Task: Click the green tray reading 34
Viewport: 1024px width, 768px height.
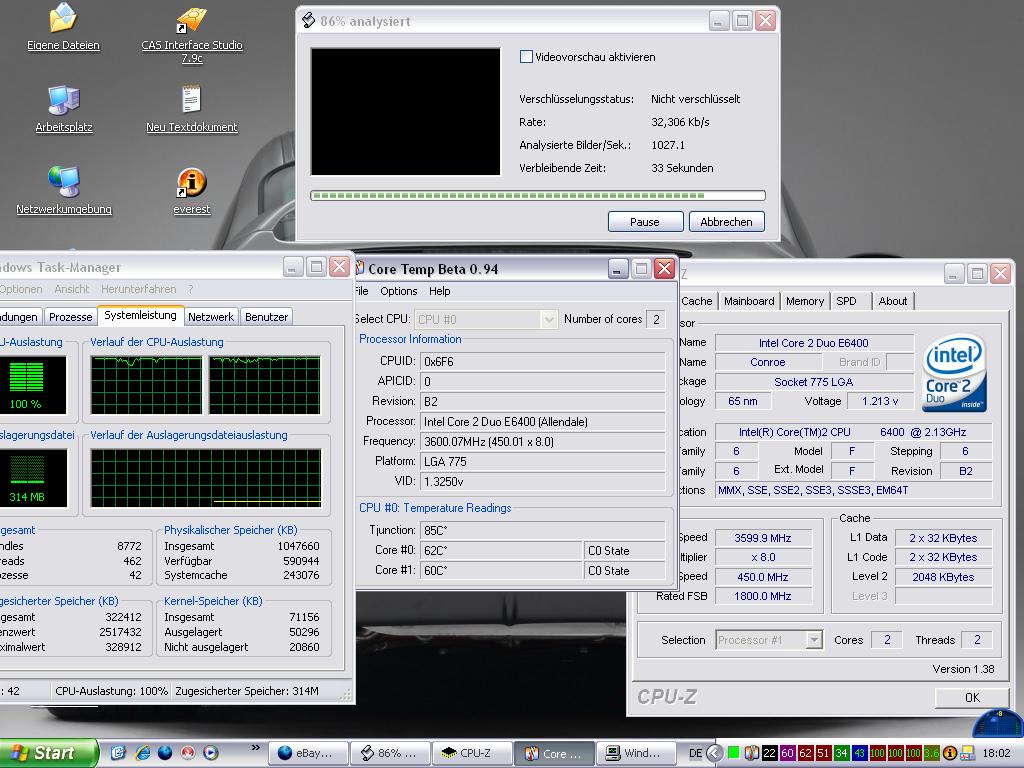Action: pyautogui.click(x=841, y=753)
